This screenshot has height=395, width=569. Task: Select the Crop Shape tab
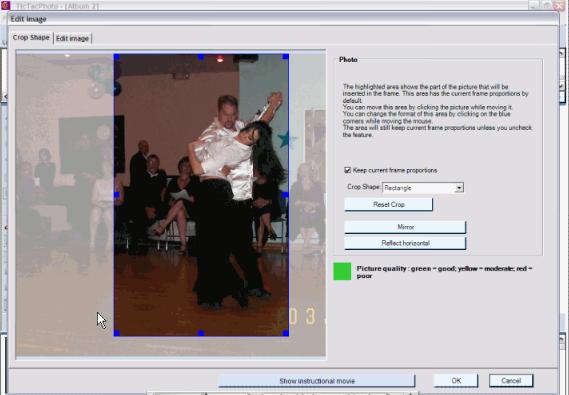31,38
